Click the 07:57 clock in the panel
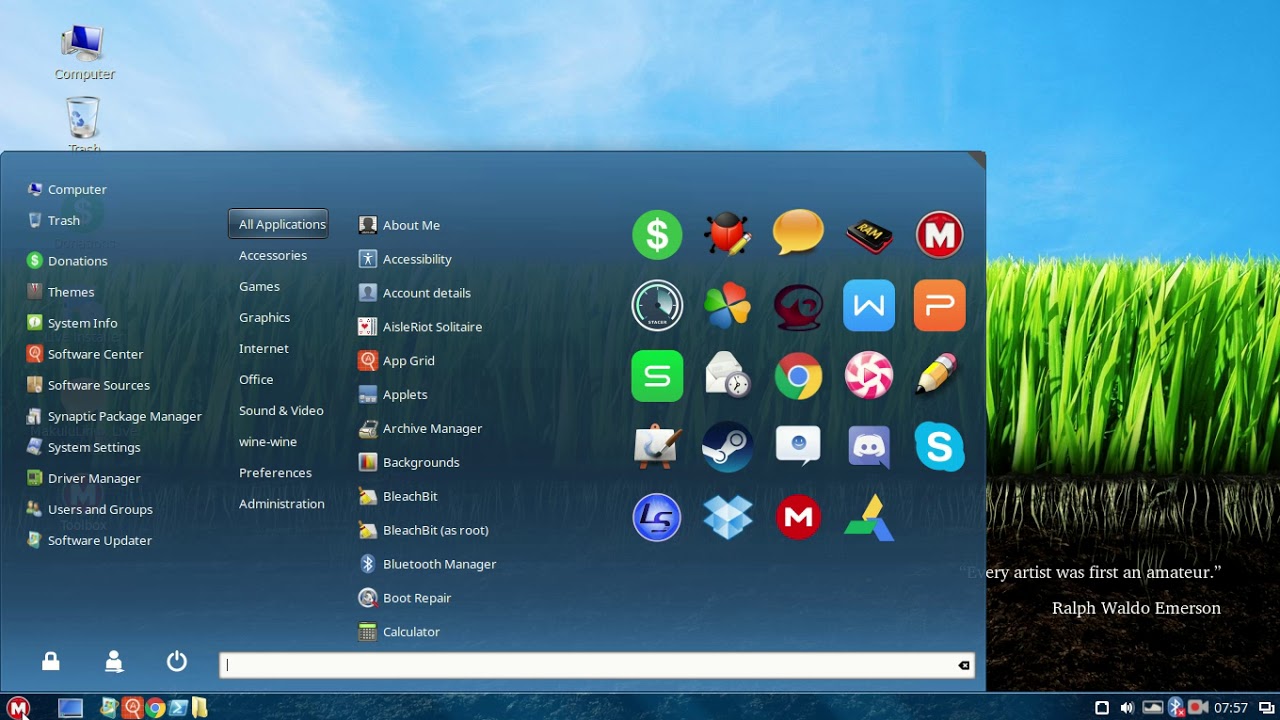The image size is (1280, 720). pyautogui.click(x=1231, y=708)
